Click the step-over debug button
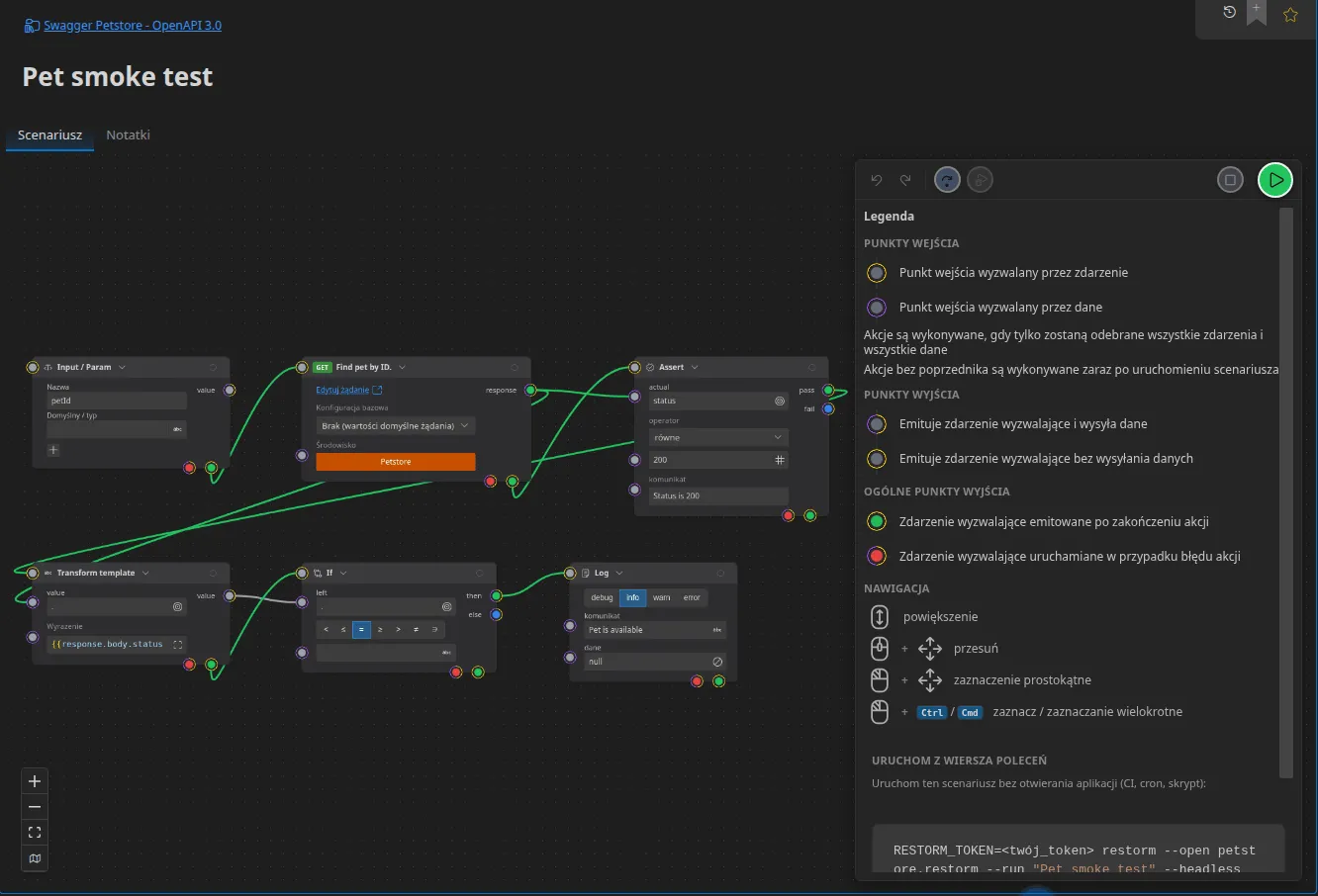Screen dimensions: 1318x896 click(947, 180)
